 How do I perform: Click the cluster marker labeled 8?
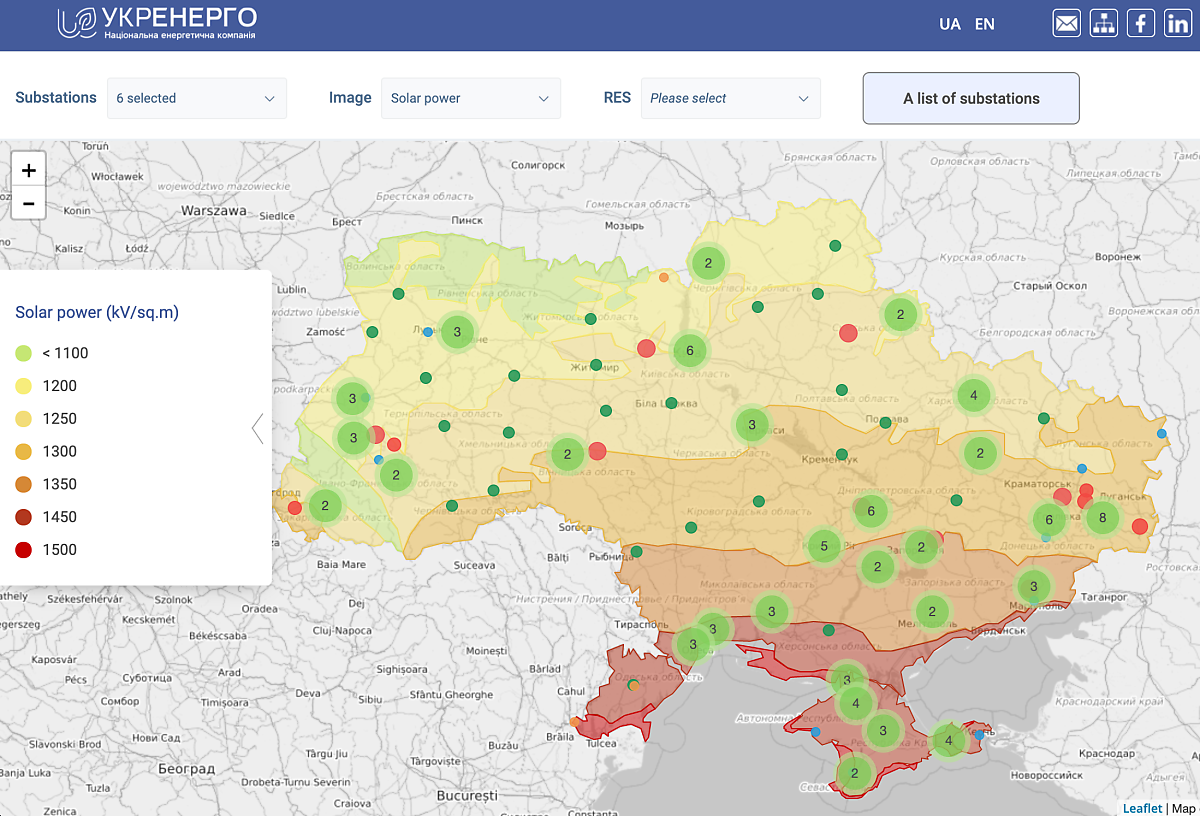(1102, 517)
